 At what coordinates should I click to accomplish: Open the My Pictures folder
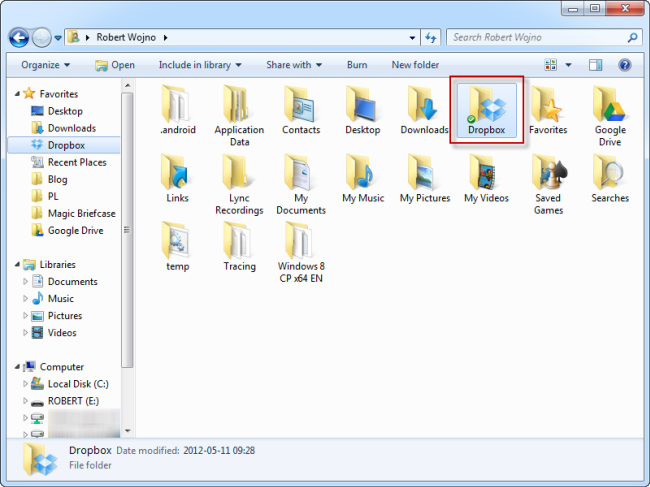pyautogui.click(x=424, y=178)
